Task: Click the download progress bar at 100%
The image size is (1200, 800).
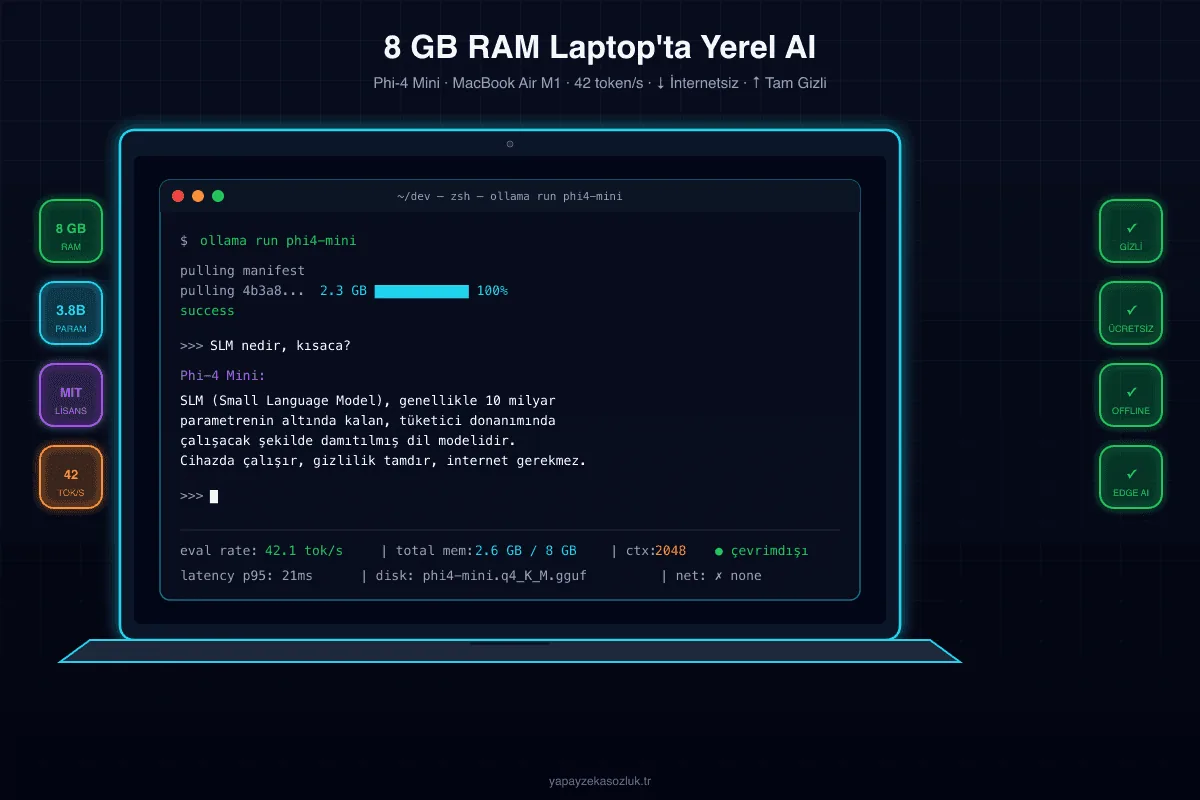Action: (x=422, y=291)
